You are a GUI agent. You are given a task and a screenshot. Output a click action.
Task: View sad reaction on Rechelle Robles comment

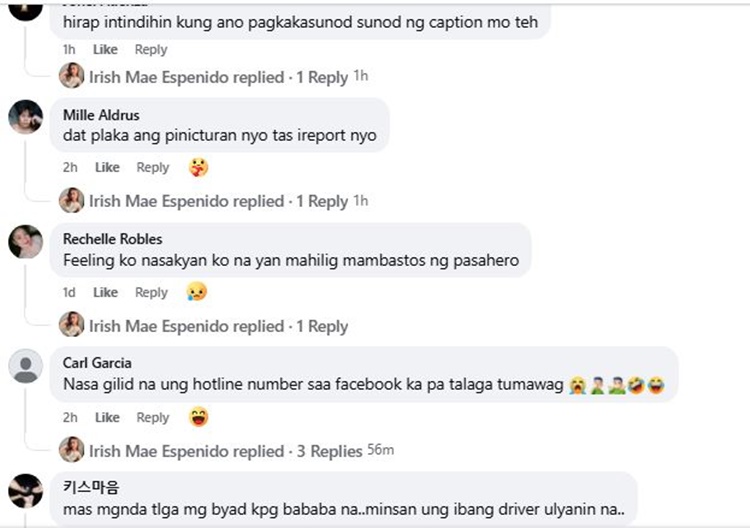(x=197, y=292)
